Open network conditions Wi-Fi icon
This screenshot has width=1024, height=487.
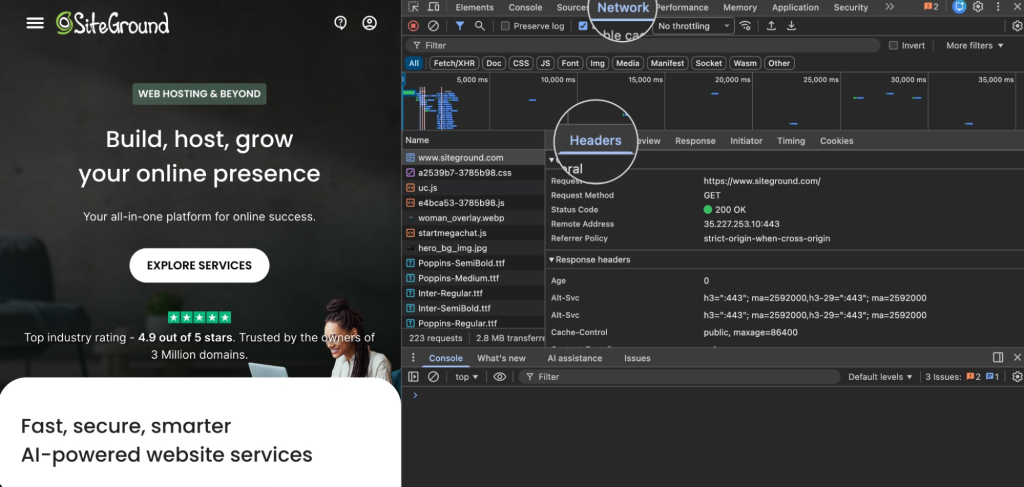point(745,26)
